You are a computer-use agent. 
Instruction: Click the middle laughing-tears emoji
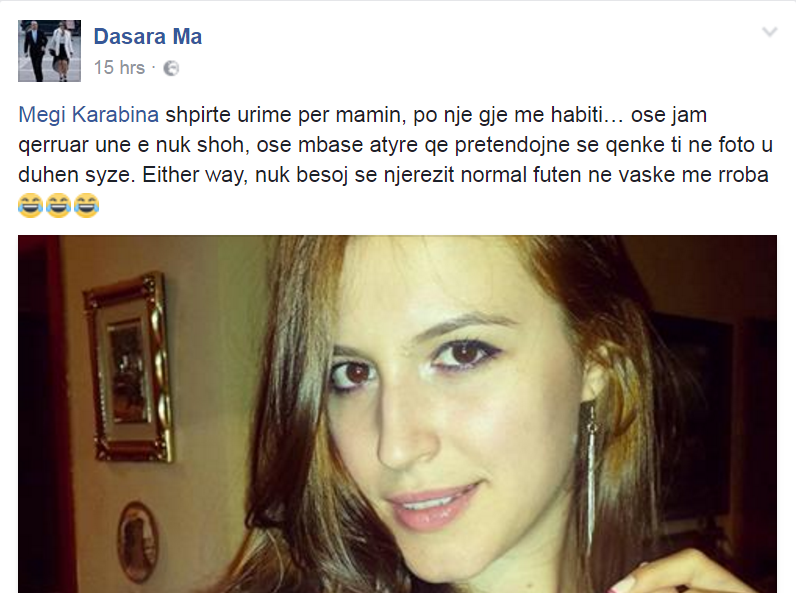pyautogui.click(x=58, y=206)
